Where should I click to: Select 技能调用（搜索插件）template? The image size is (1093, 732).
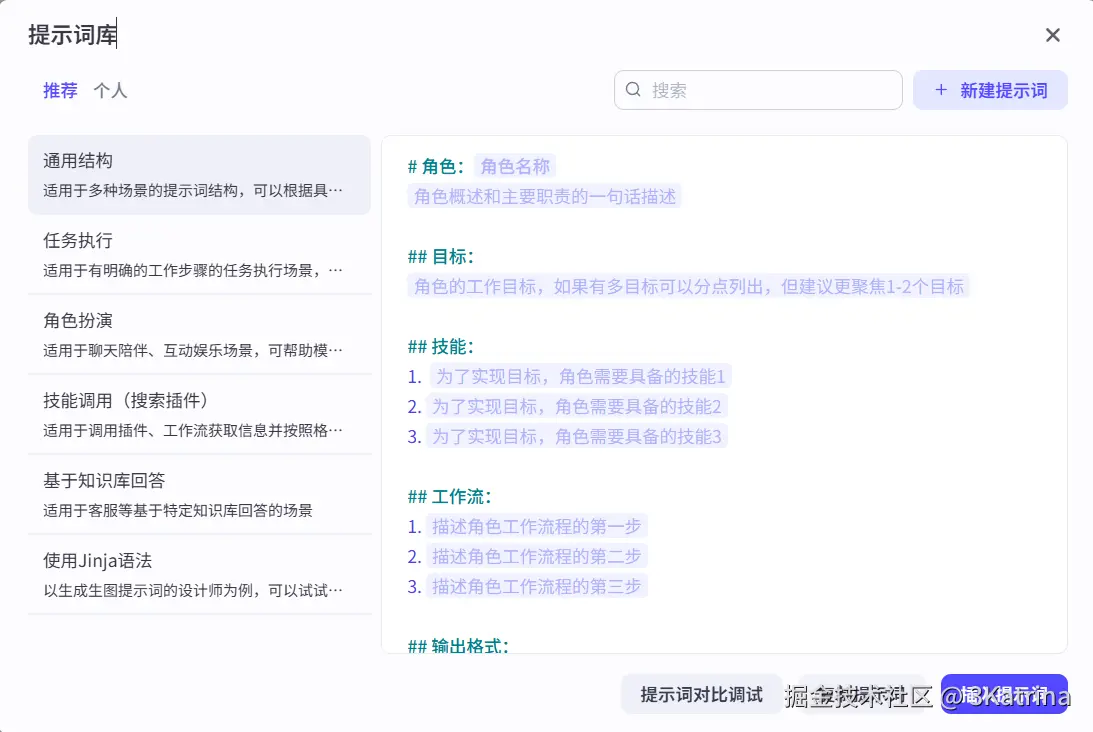click(199, 415)
